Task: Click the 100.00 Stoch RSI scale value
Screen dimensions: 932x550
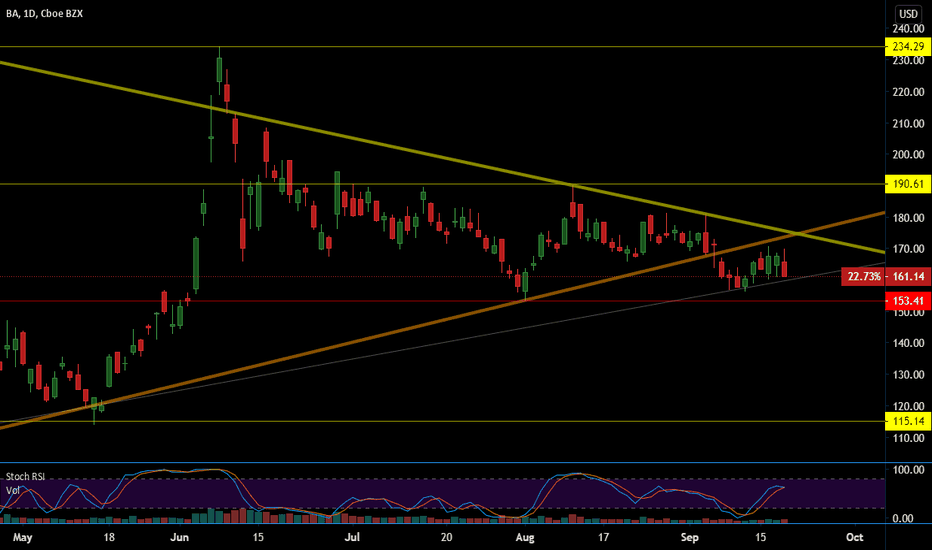Action: pos(908,470)
